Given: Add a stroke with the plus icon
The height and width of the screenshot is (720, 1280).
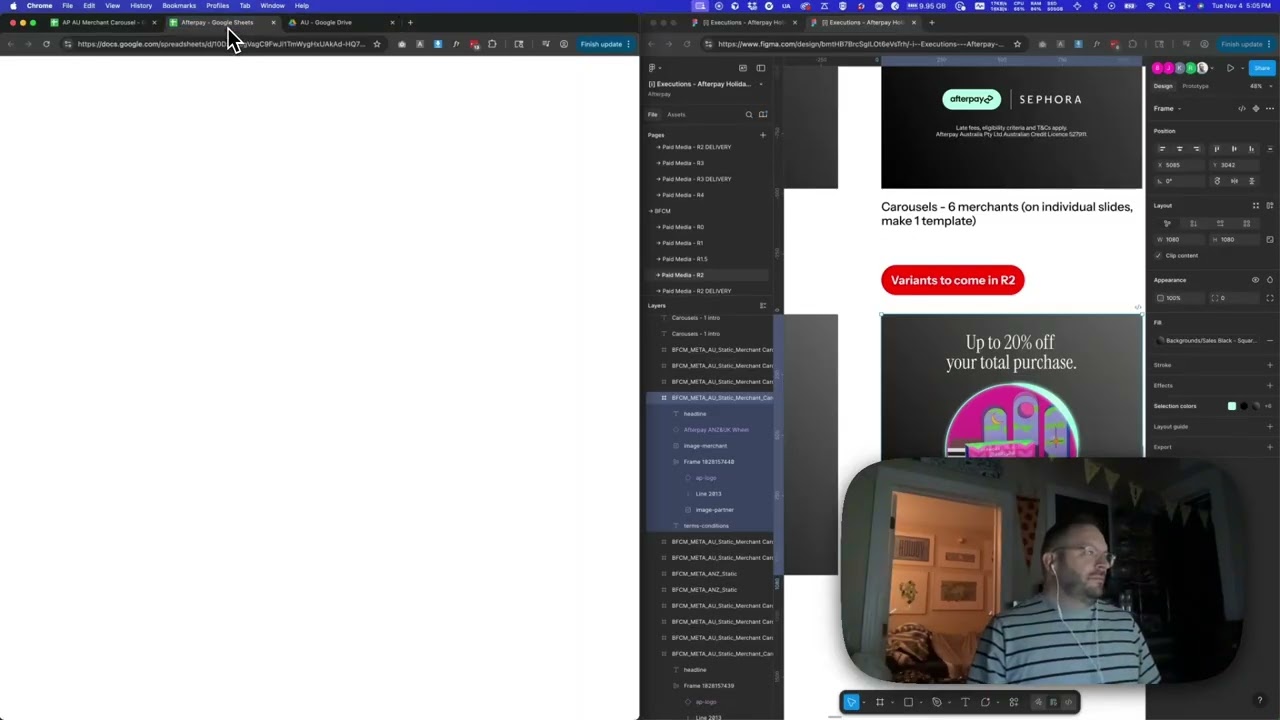Looking at the screenshot, I should (x=1270, y=365).
